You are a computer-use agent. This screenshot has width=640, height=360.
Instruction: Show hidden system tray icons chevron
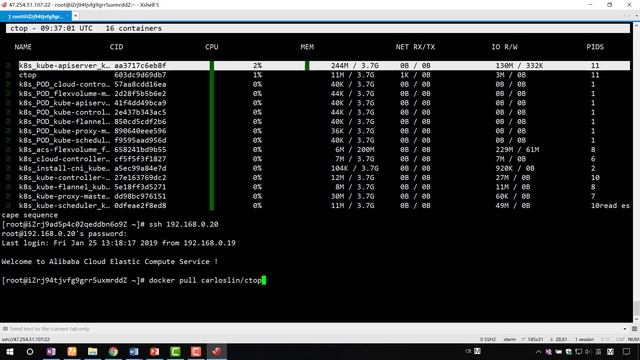[x=538, y=352]
